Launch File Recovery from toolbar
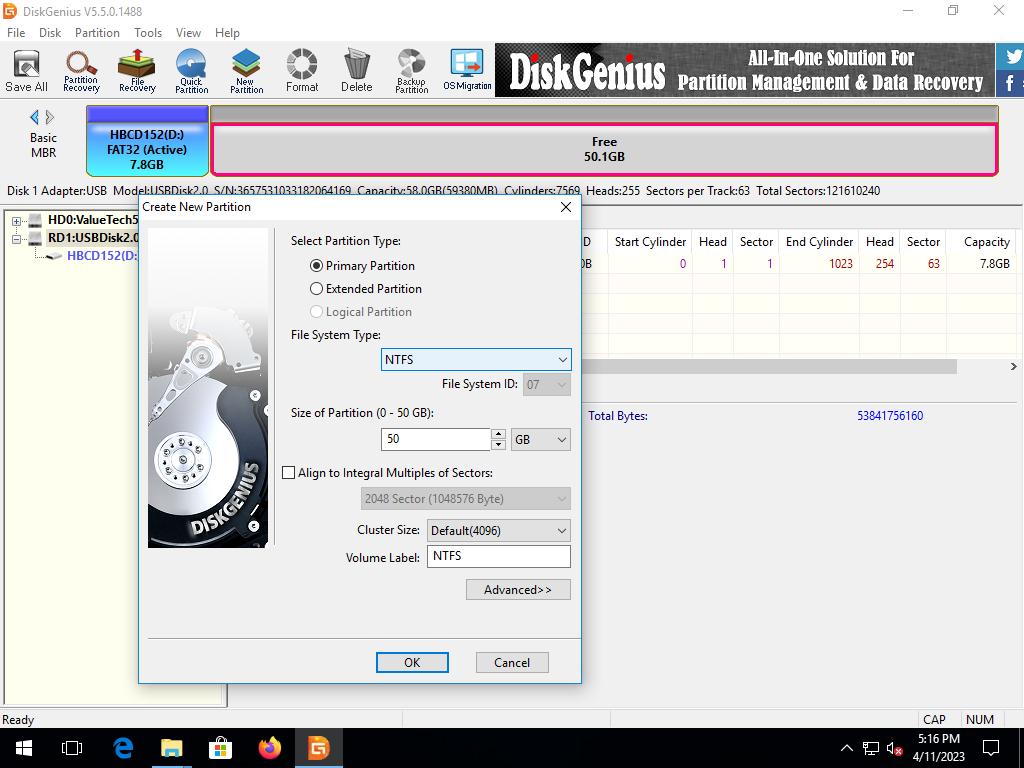The image size is (1024, 768). coord(137,70)
